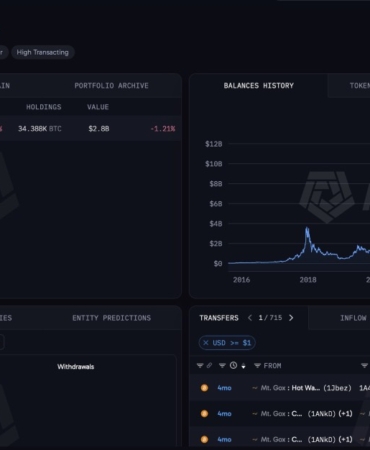Remove the USD >= $1 filter with X
The image size is (370, 450).
[x=206, y=343]
